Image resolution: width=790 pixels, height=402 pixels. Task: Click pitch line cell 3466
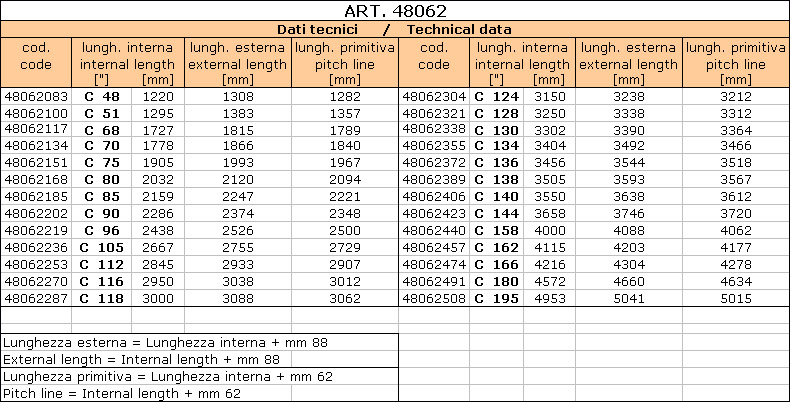(x=736, y=146)
